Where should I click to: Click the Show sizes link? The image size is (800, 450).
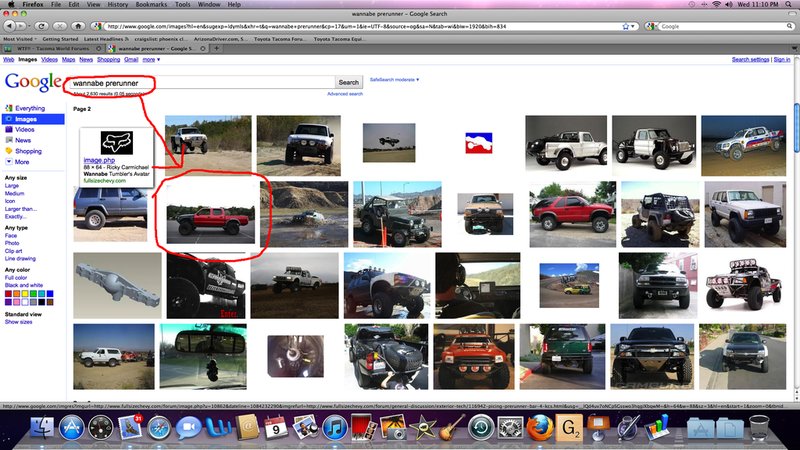(18, 322)
